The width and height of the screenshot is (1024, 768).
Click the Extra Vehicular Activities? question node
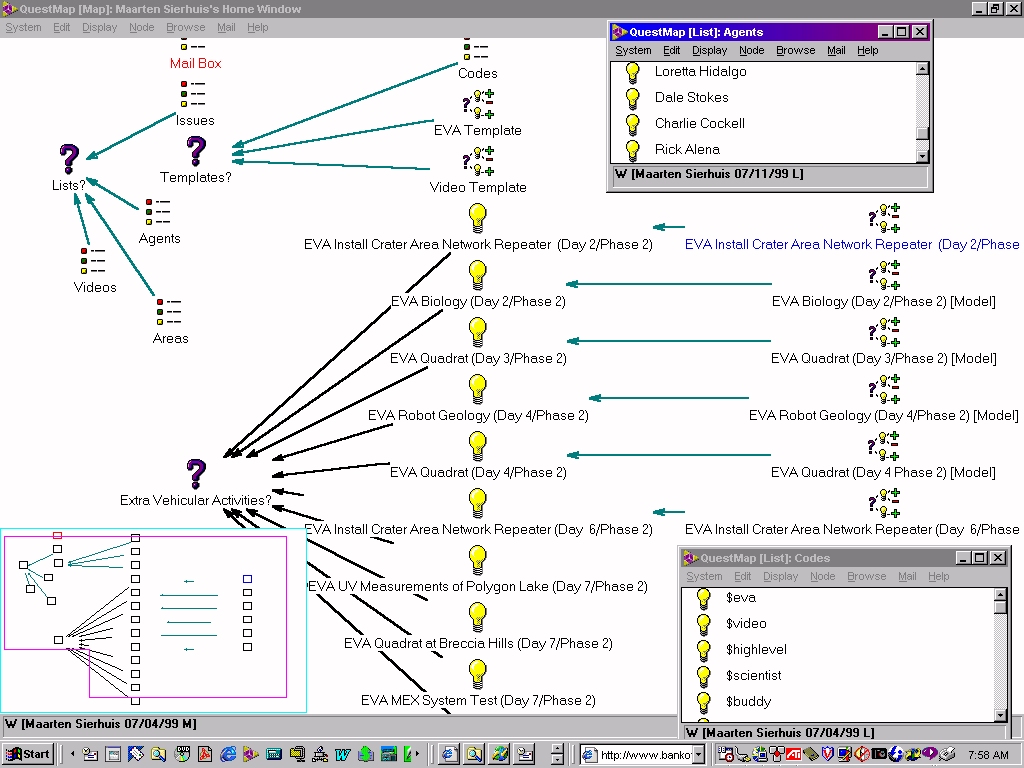(196, 474)
